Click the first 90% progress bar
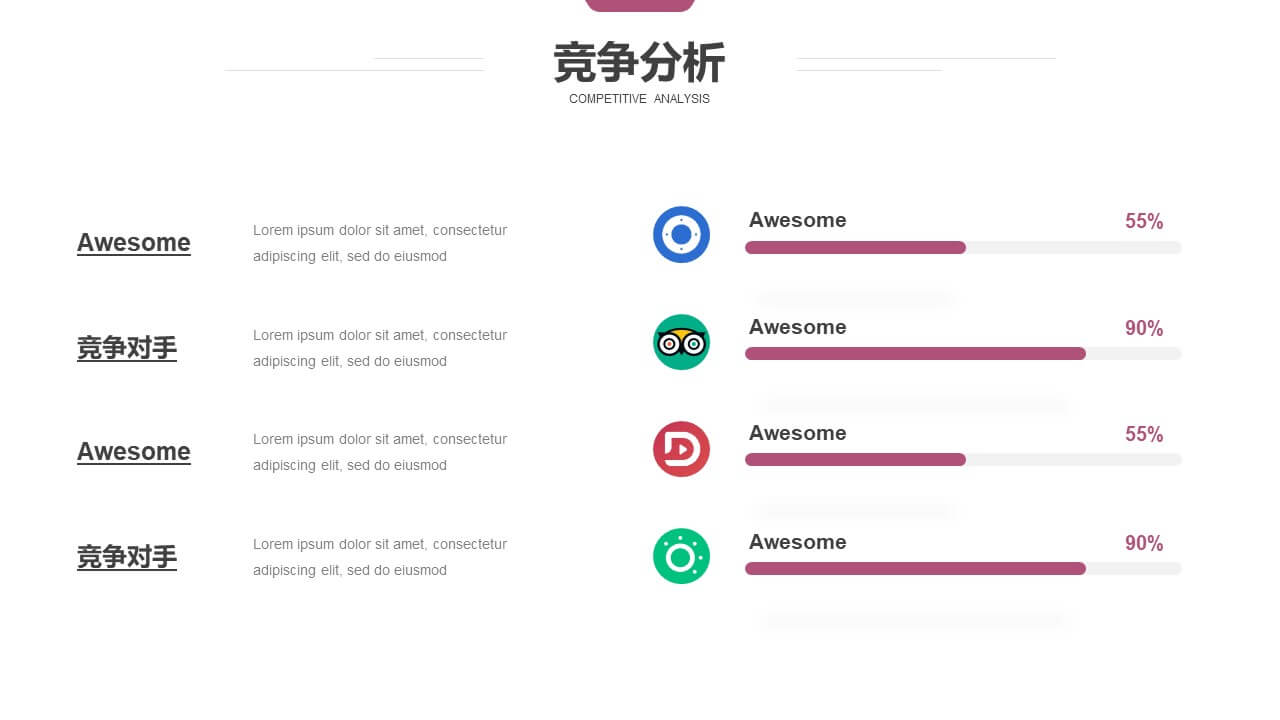Screen dimensions: 1280x720 [963, 353]
